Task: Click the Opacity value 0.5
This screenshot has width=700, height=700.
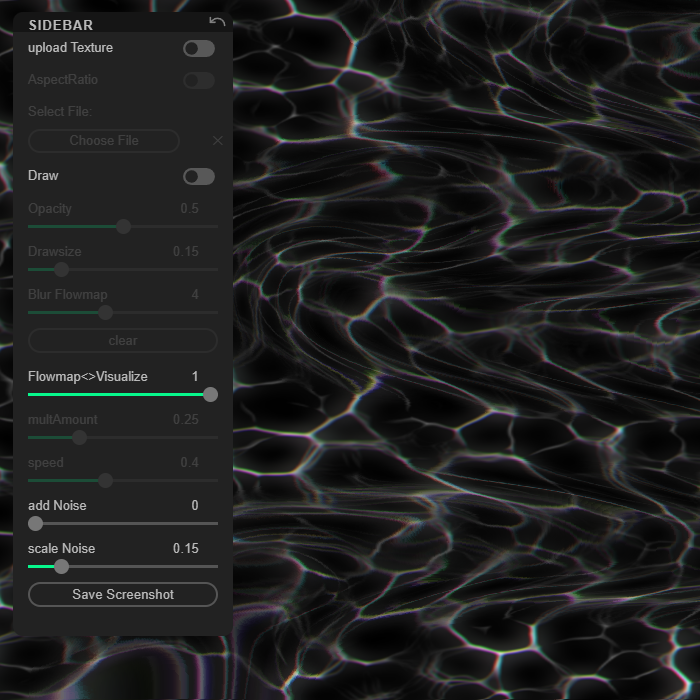Action: 189,208
